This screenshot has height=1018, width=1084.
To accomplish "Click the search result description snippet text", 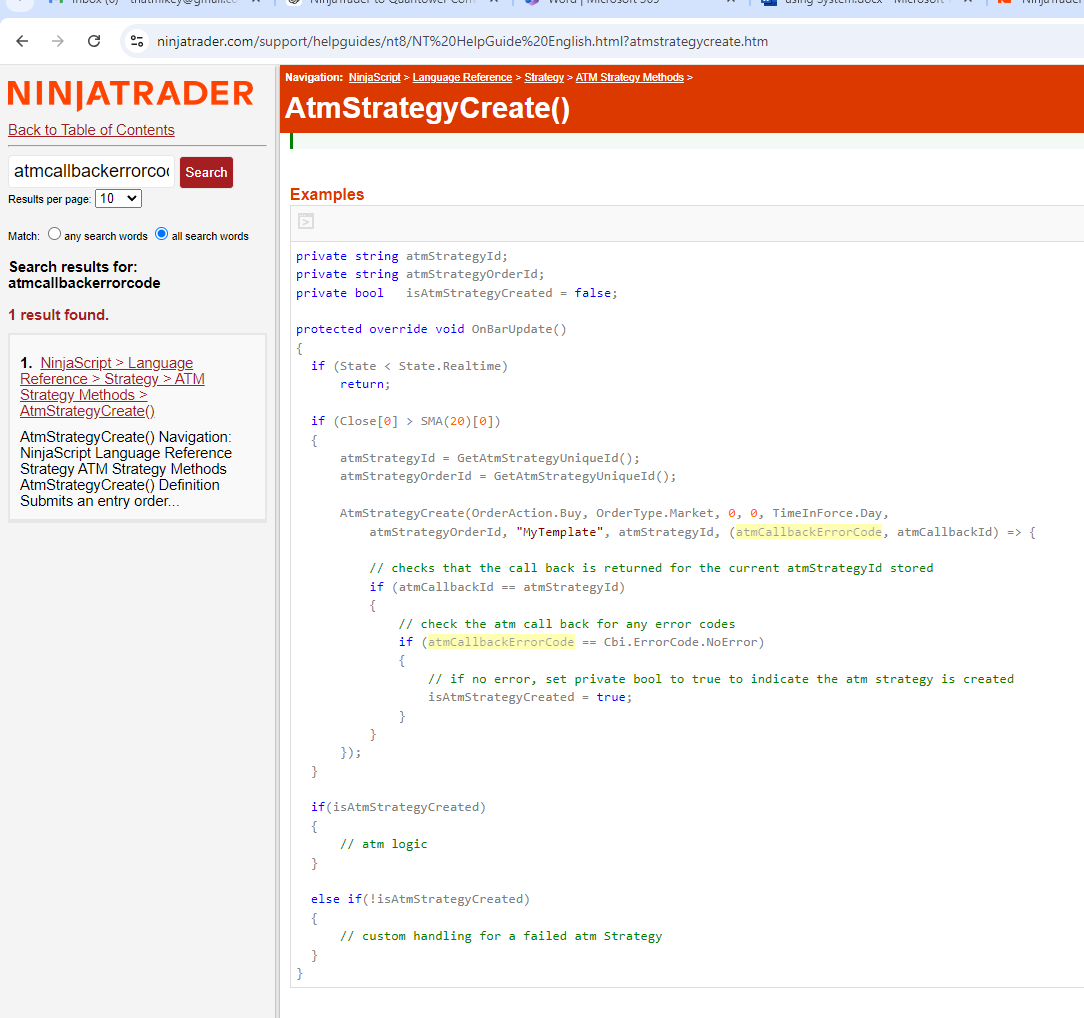I will pyautogui.click(x=126, y=469).
